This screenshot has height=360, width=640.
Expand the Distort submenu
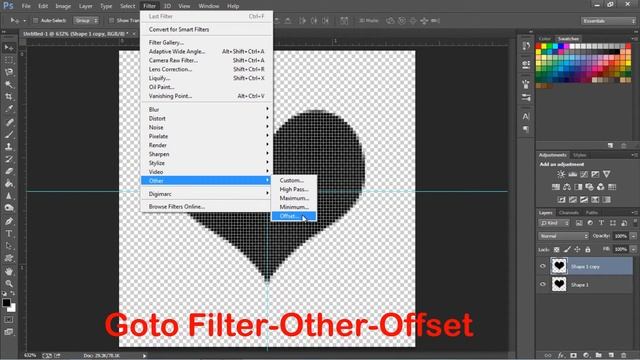click(x=207, y=118)
